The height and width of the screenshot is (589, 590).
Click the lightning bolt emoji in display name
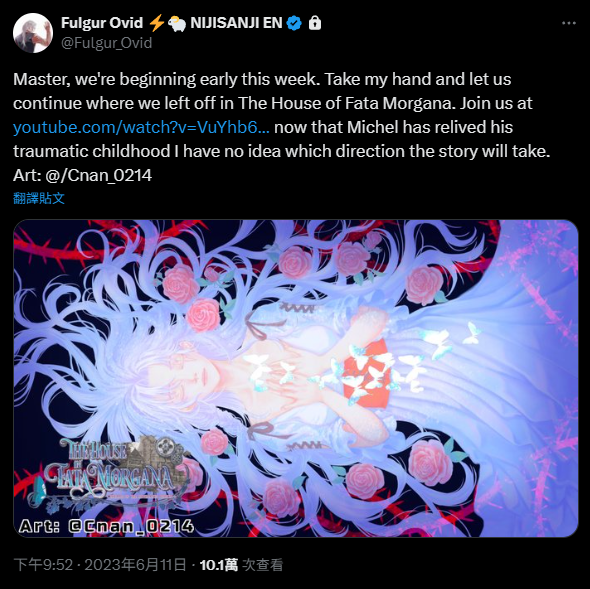(x=156, y=23)
